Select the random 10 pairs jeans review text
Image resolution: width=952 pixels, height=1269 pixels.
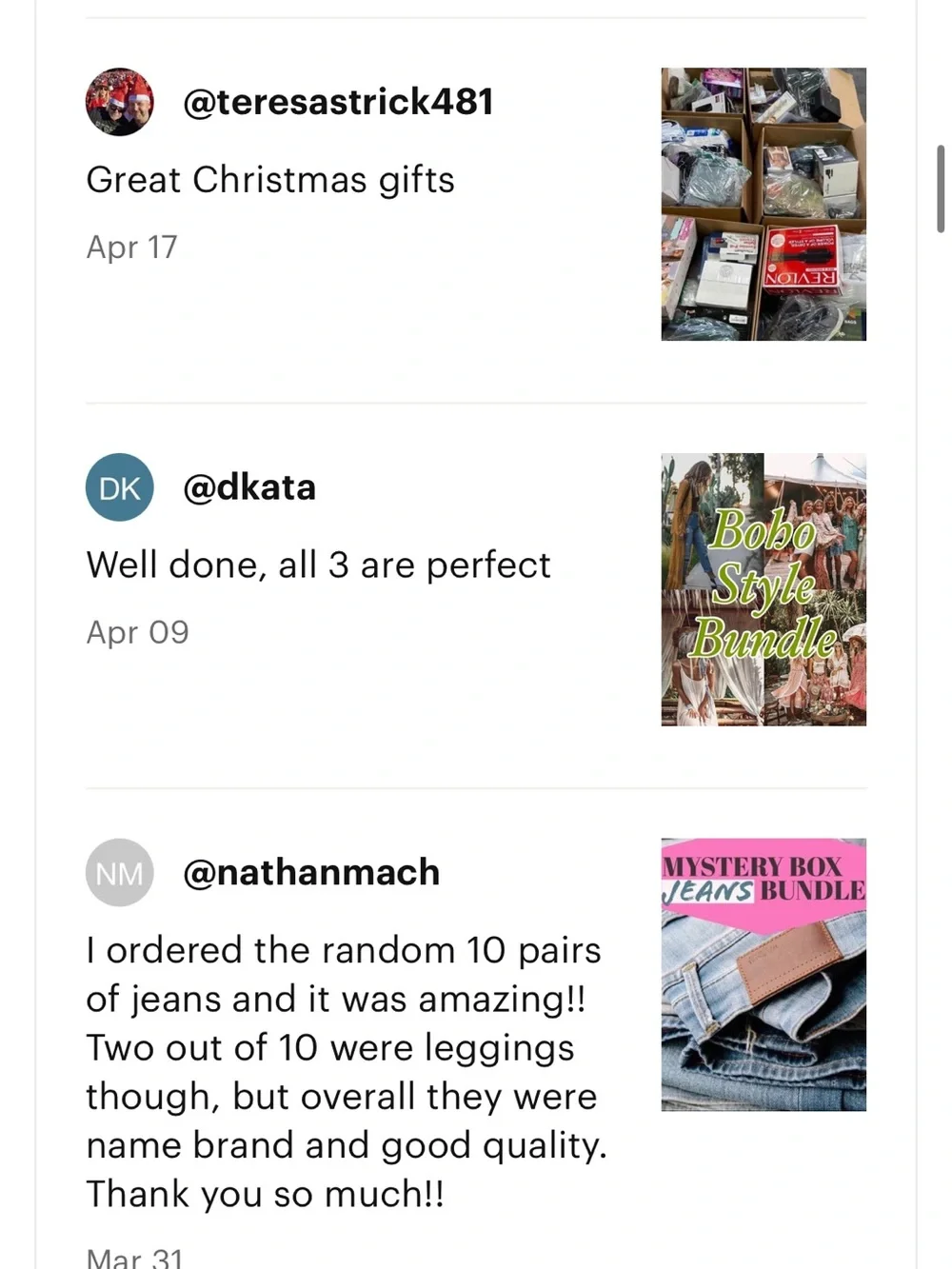click(x=347, y=1072)
